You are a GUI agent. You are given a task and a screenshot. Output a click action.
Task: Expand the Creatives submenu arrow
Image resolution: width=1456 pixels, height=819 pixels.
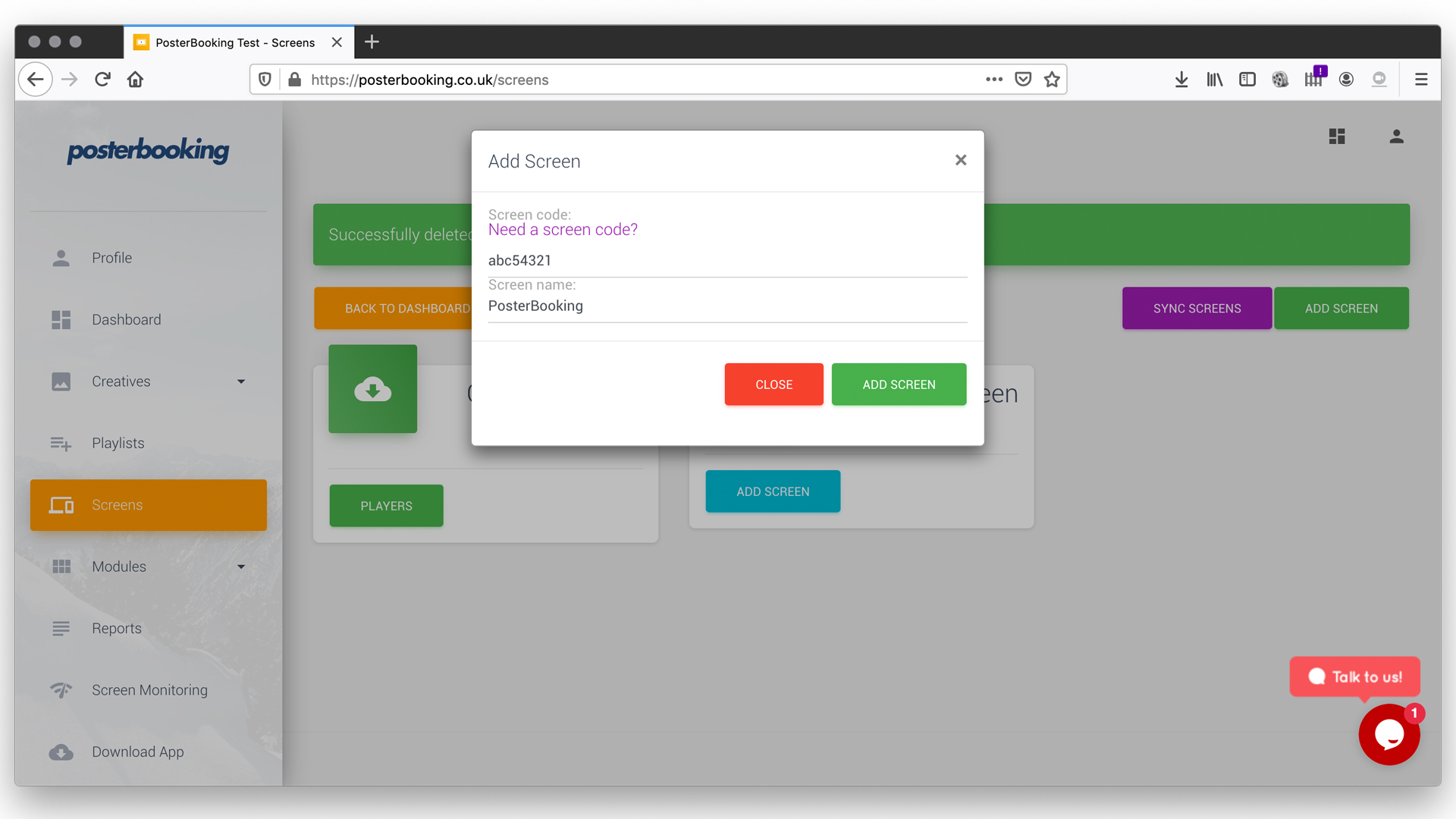pos(241,381)
